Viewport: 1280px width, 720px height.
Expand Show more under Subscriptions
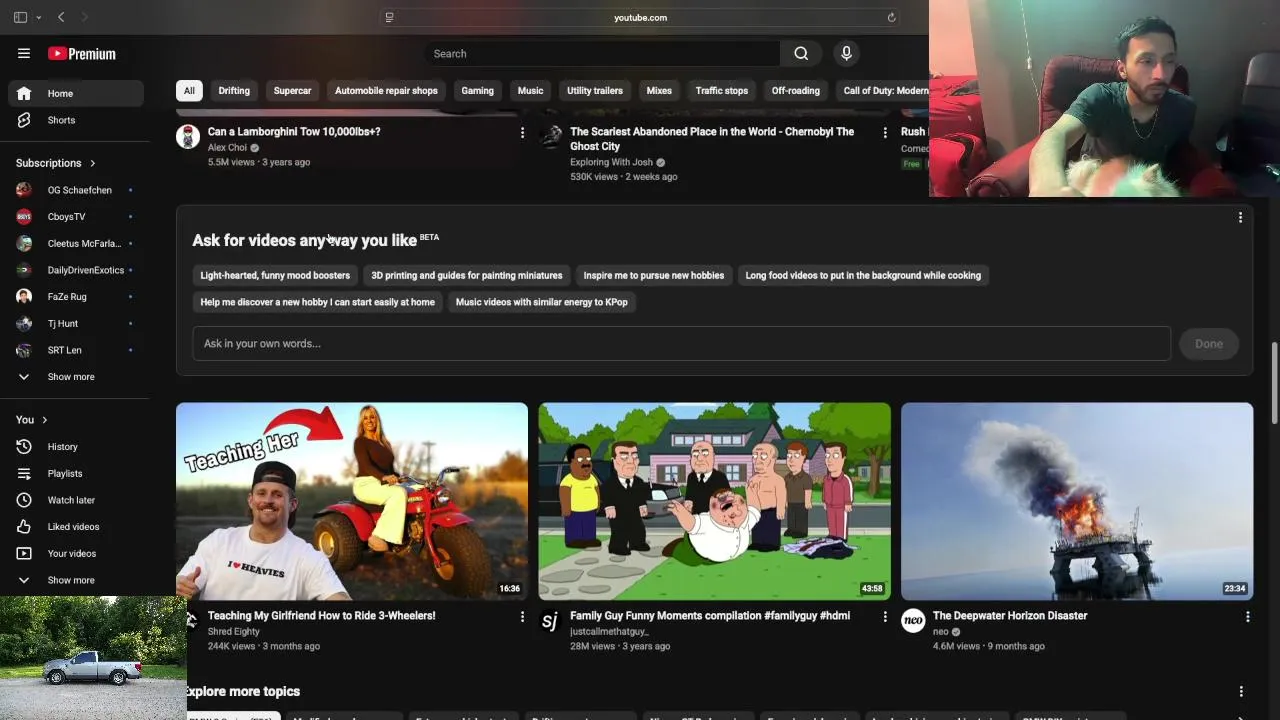pos(76,377)
